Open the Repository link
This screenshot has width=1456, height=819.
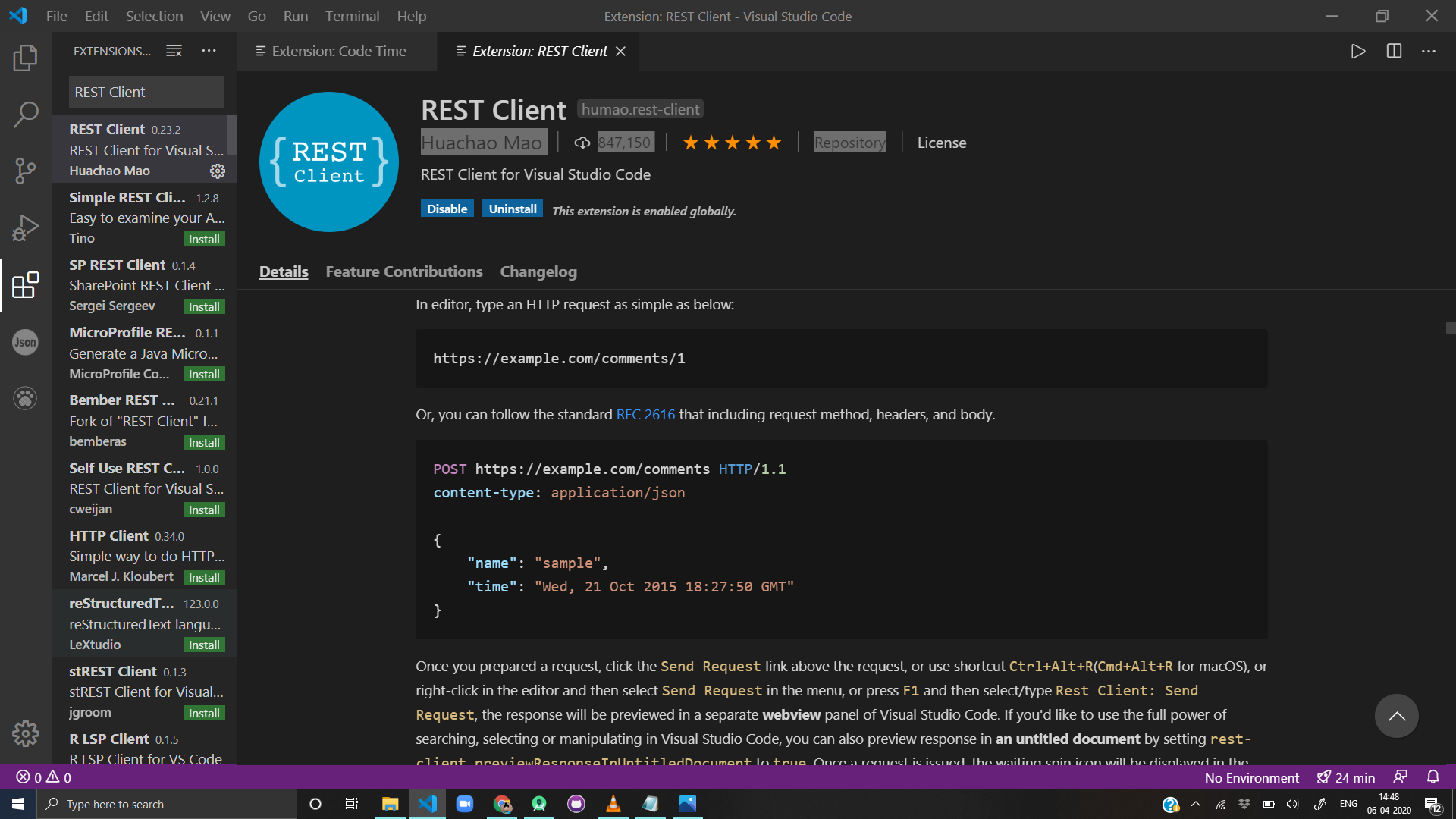(849, 143)
